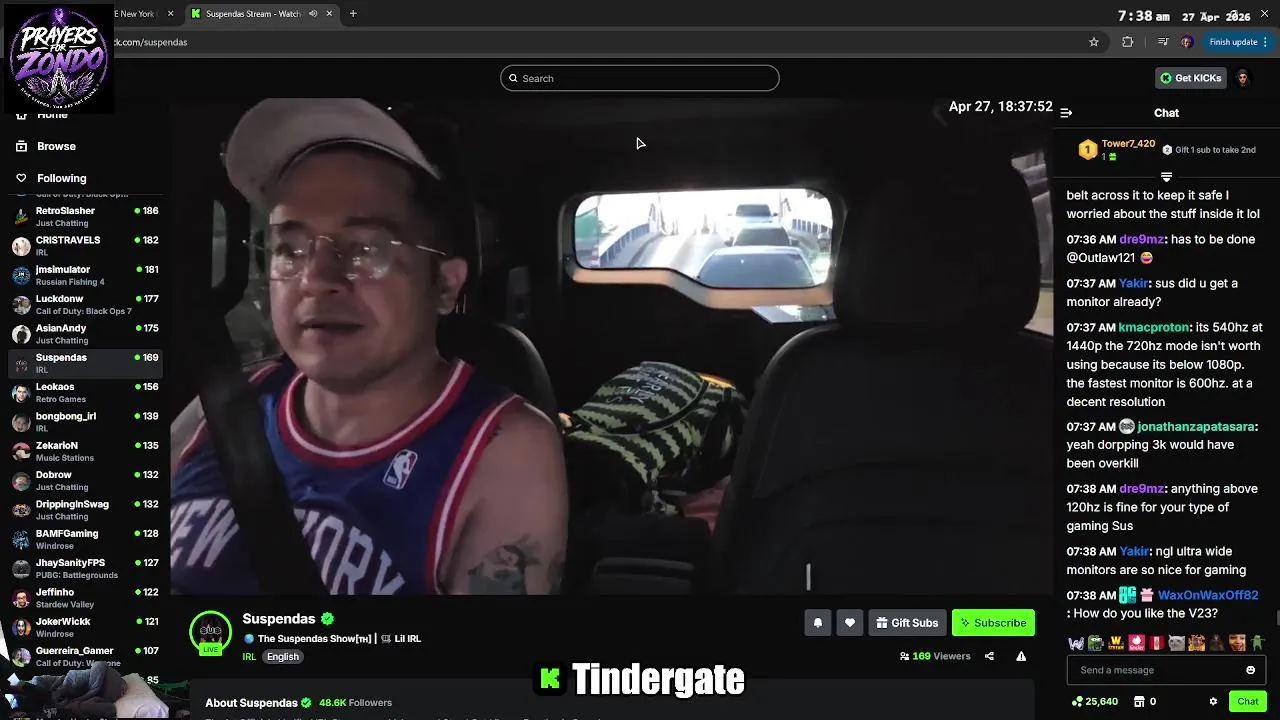
Task: Click the Suspendas live avatar
Action: pos(210,632)
